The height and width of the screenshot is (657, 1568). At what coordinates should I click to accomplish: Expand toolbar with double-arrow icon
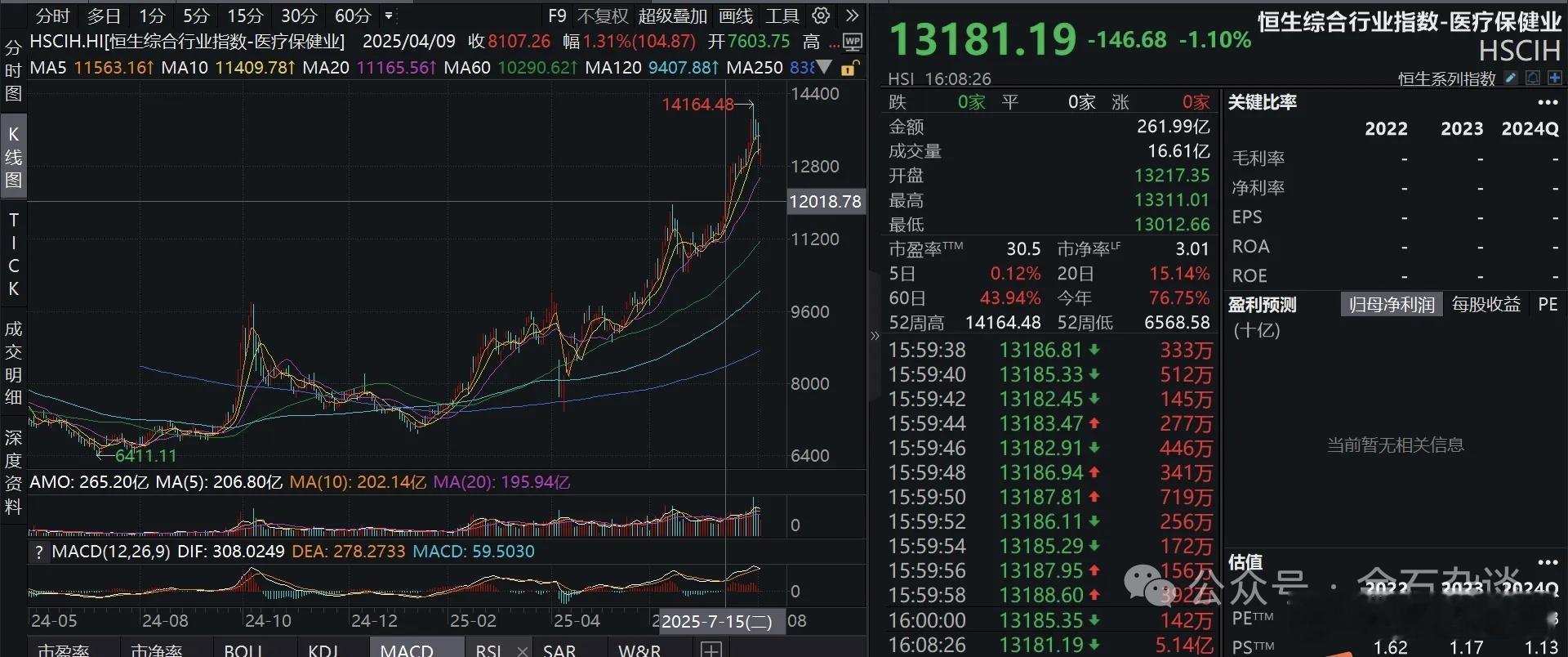pyautogui.click(x=853, y=16)
